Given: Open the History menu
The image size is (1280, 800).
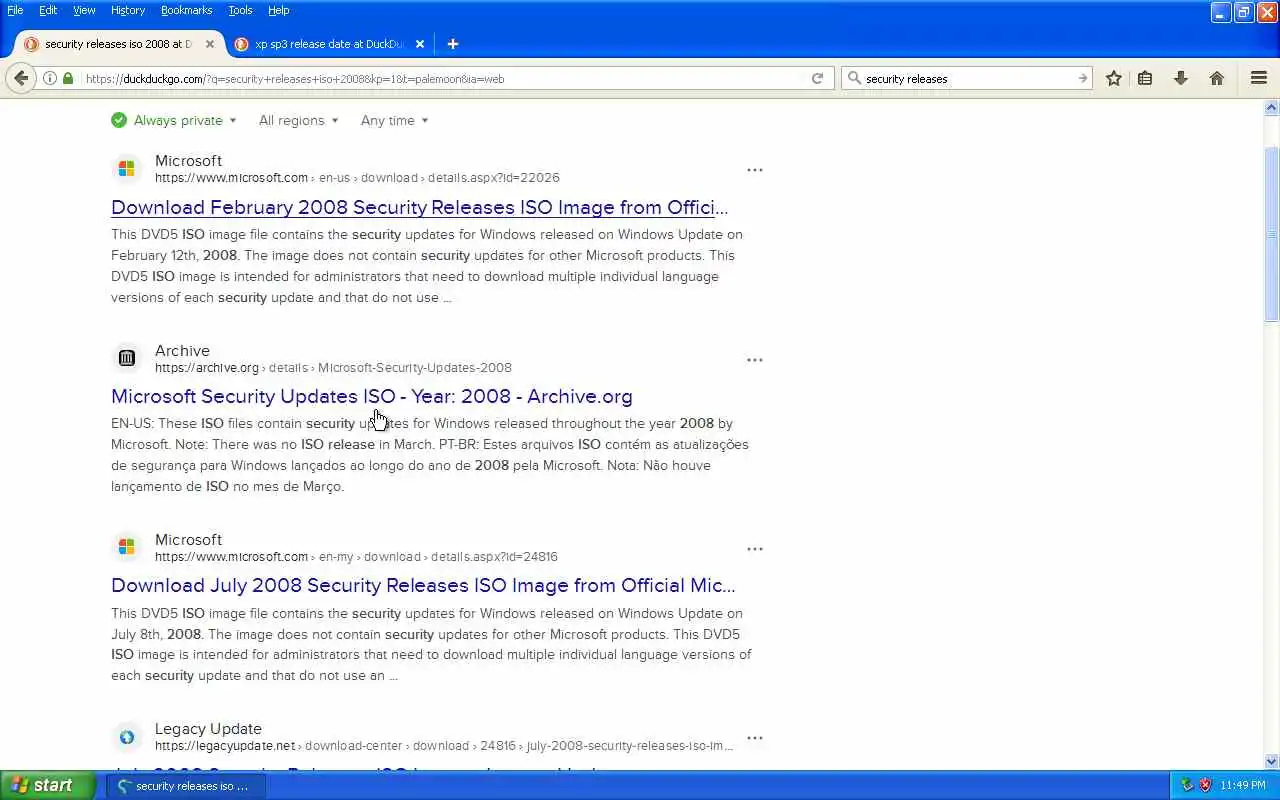Looking at the screenshot, I should tap(128, 10).
